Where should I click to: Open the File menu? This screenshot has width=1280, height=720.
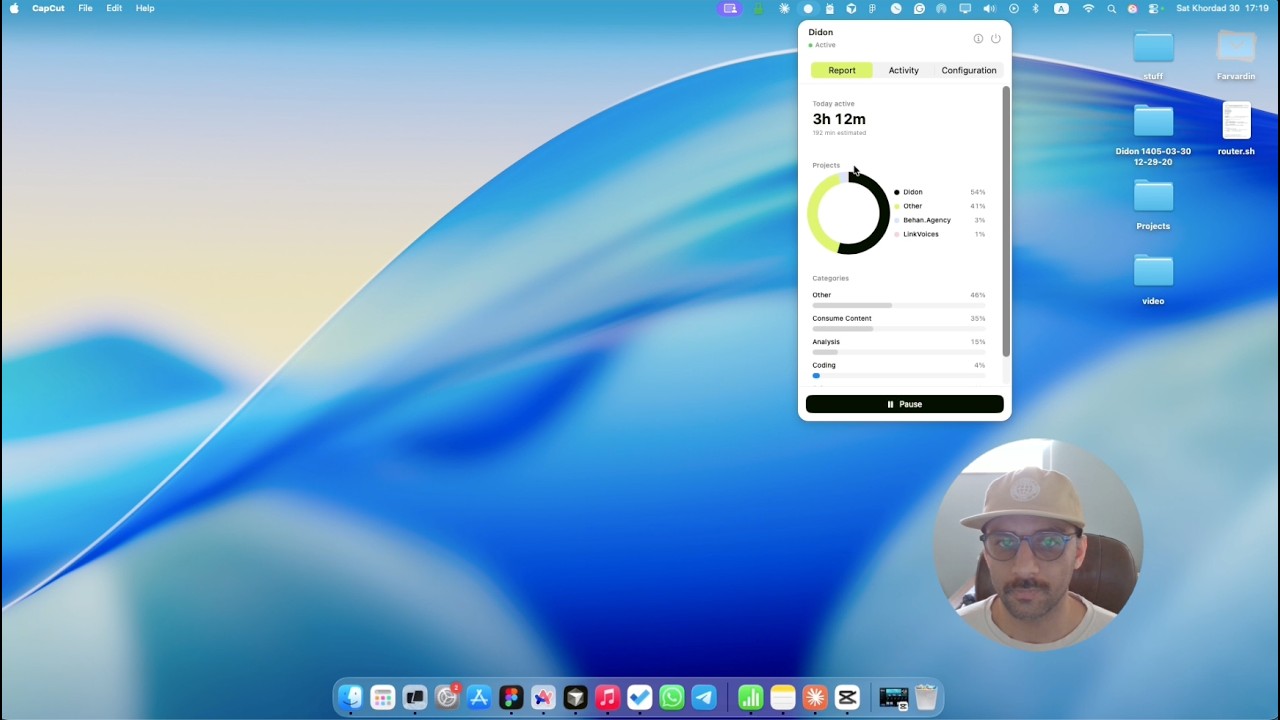[85, 8]
